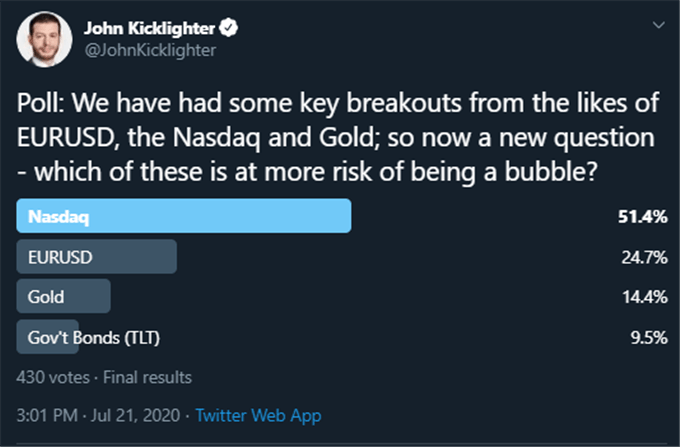Click the 51.4% Nasdaq percentage
Screen dimensions: 680x447
[x=642, y=216]
